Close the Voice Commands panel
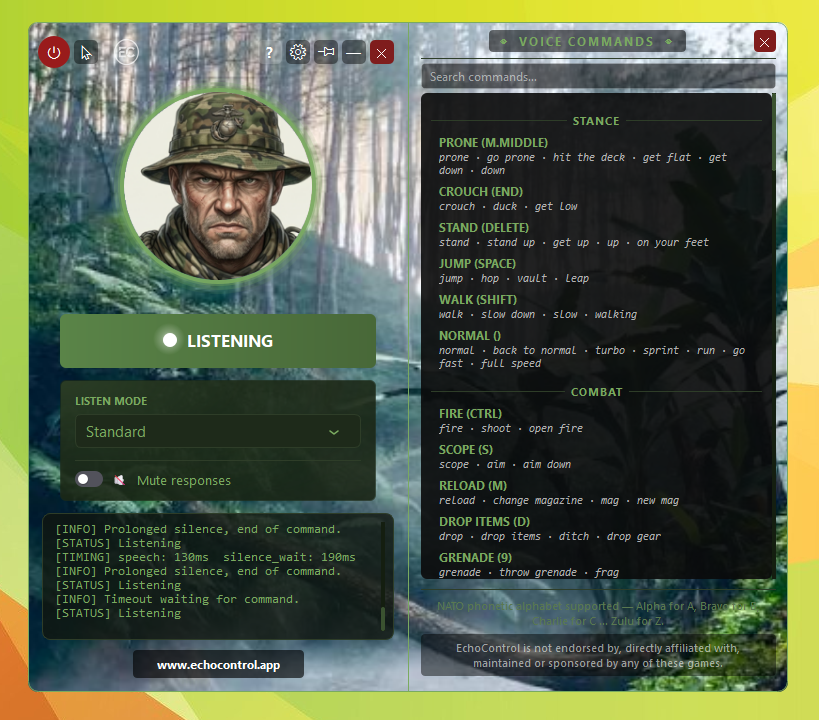This screenshot has width=819, height=720. pyautogui.click(x=764, y=41)
